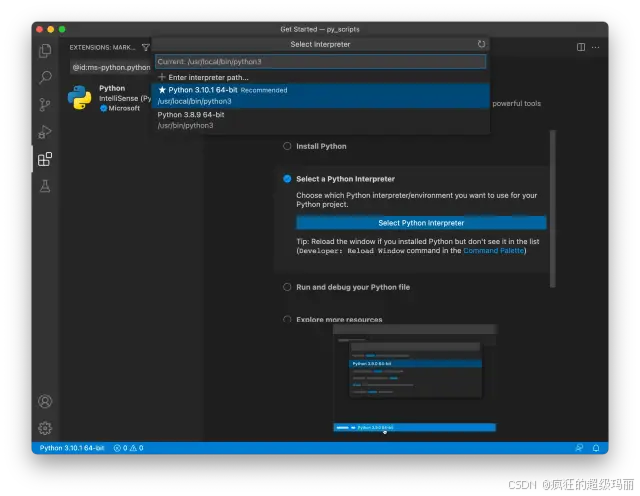The image size is (640, 496).
Task: Click the verified badge next to Microsoft
Action: pos(103,108)
